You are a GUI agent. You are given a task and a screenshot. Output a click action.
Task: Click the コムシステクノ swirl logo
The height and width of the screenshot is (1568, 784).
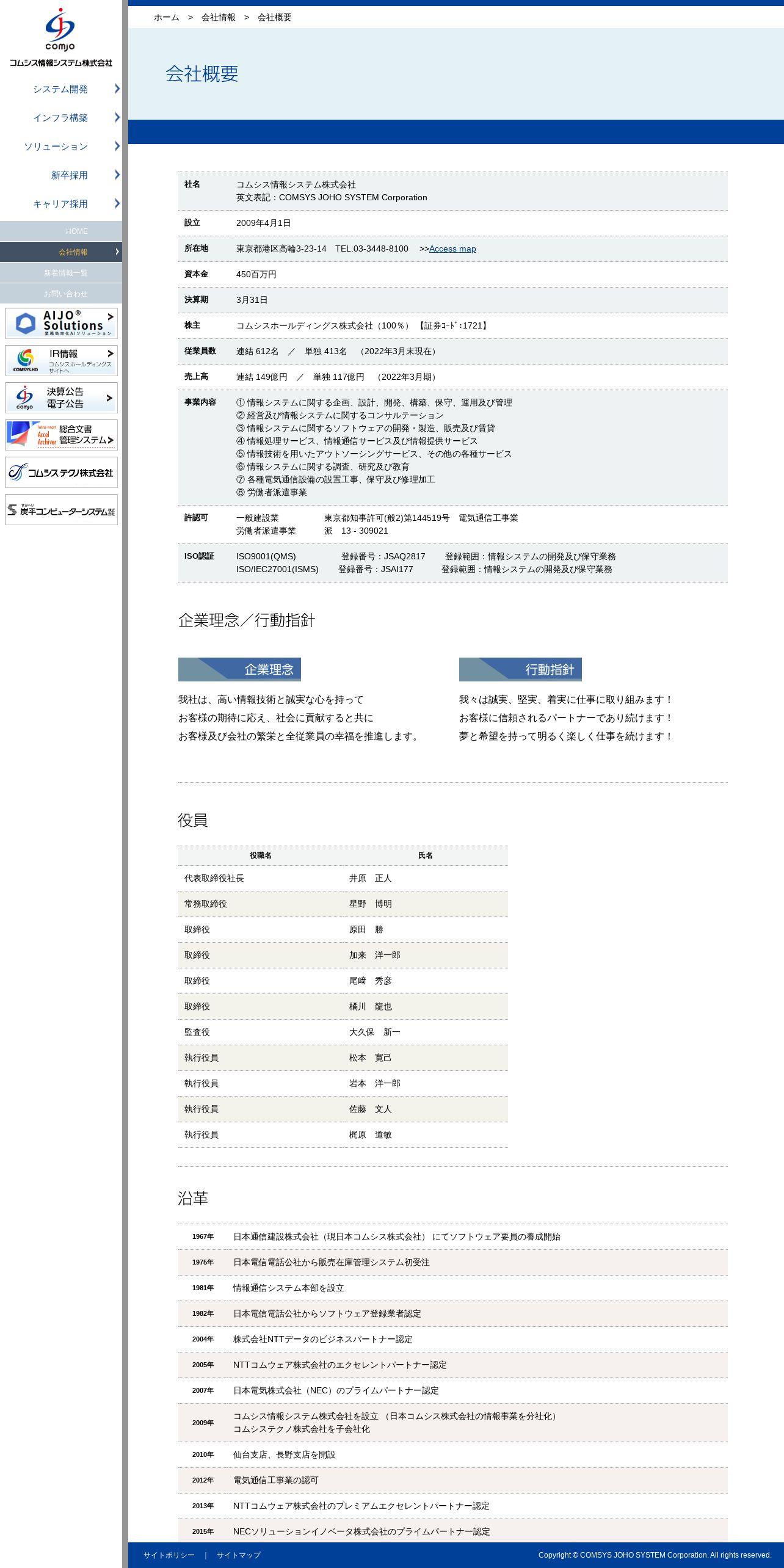click(17, 472)
